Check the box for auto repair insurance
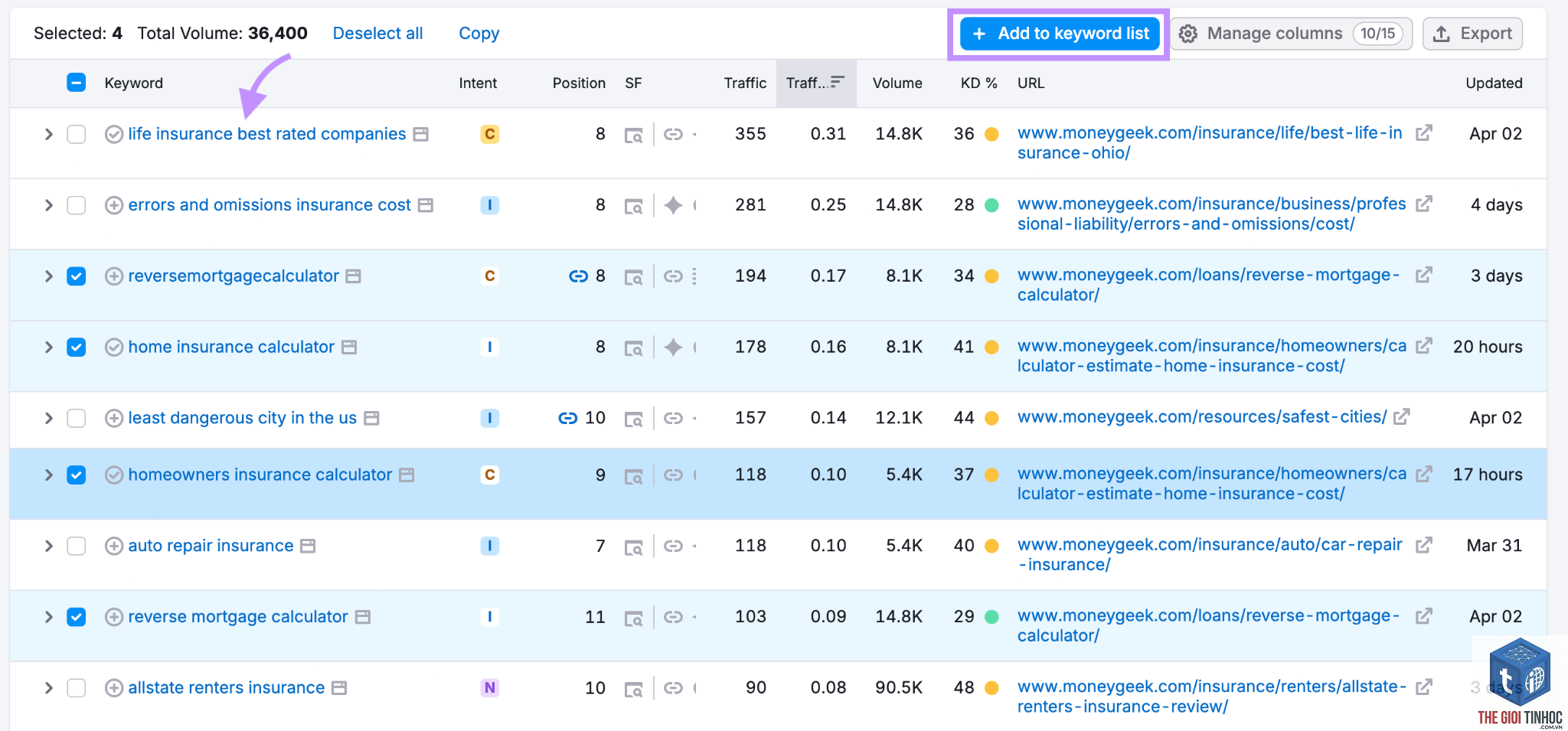 point(76,546)
